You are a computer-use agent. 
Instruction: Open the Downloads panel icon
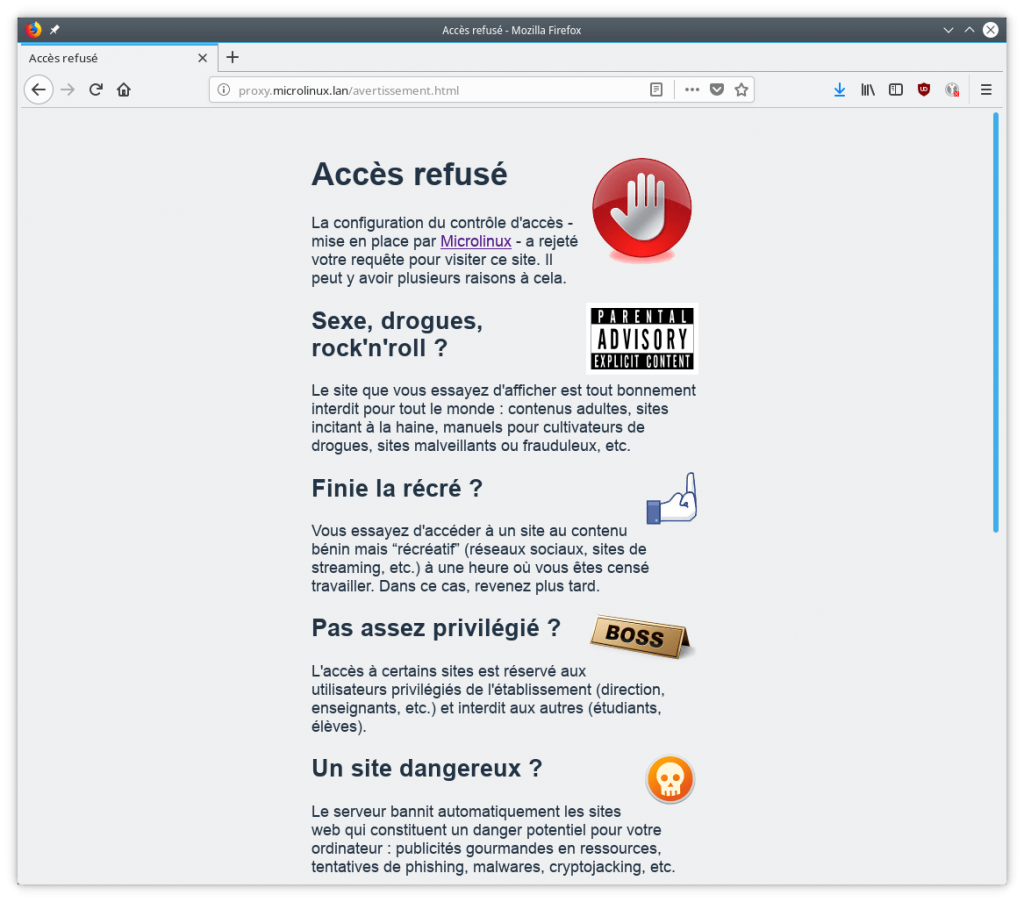coord(839,89)
